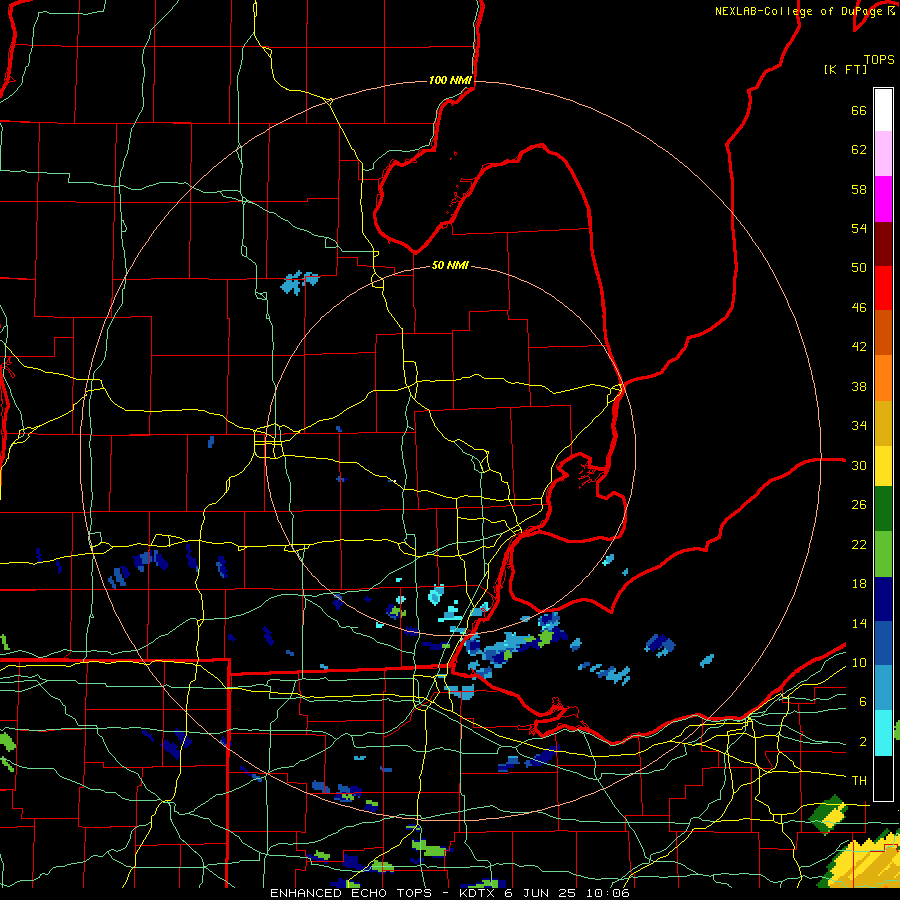Viewport: 900px width, 900px height.
Task: Click the light blue legend swatch near 6
Action: point(883,688)
